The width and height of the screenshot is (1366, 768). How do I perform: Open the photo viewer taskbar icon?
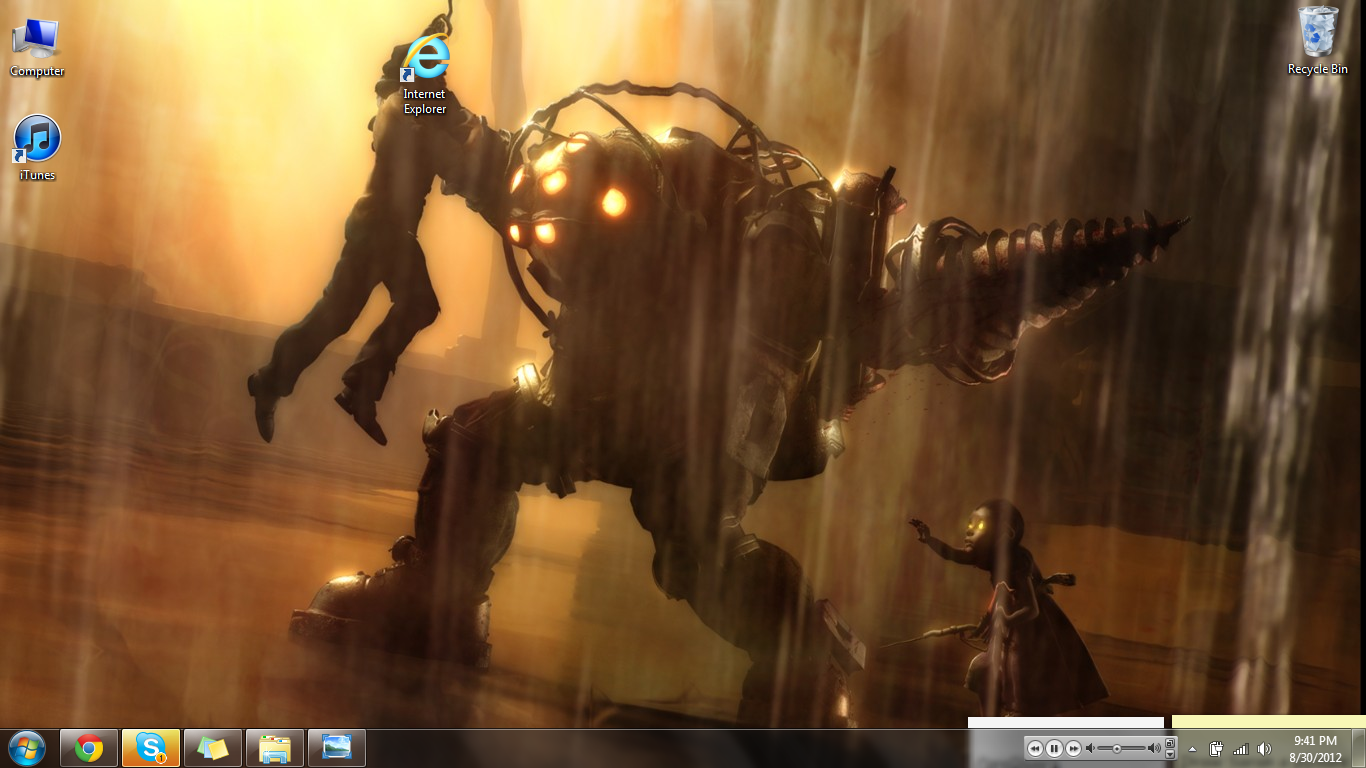click(x=337, y=748)
